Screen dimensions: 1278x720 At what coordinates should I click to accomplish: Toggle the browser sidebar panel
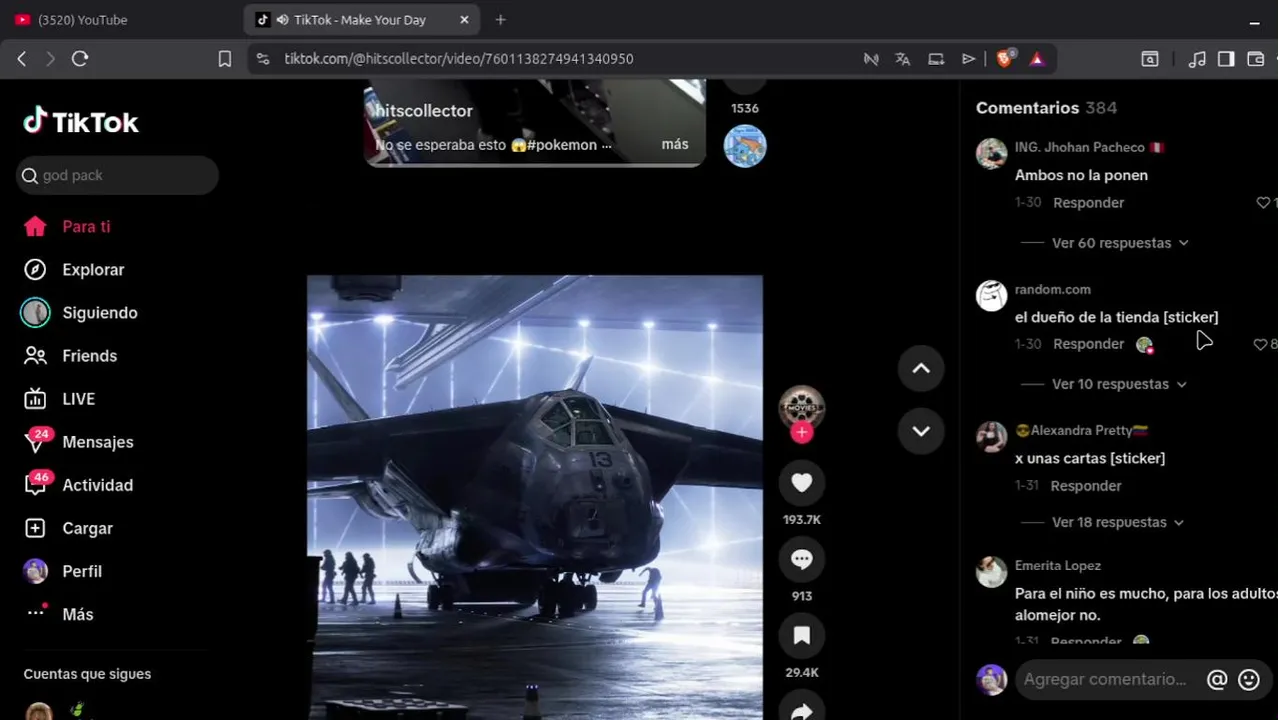1226,59
